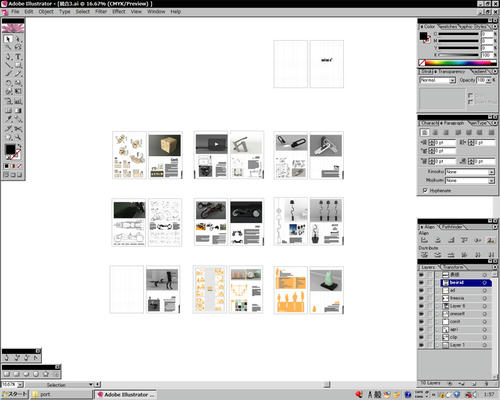Click the horizontal align left icon
This screenshot has height=400, width=500.
coord(424,240)
